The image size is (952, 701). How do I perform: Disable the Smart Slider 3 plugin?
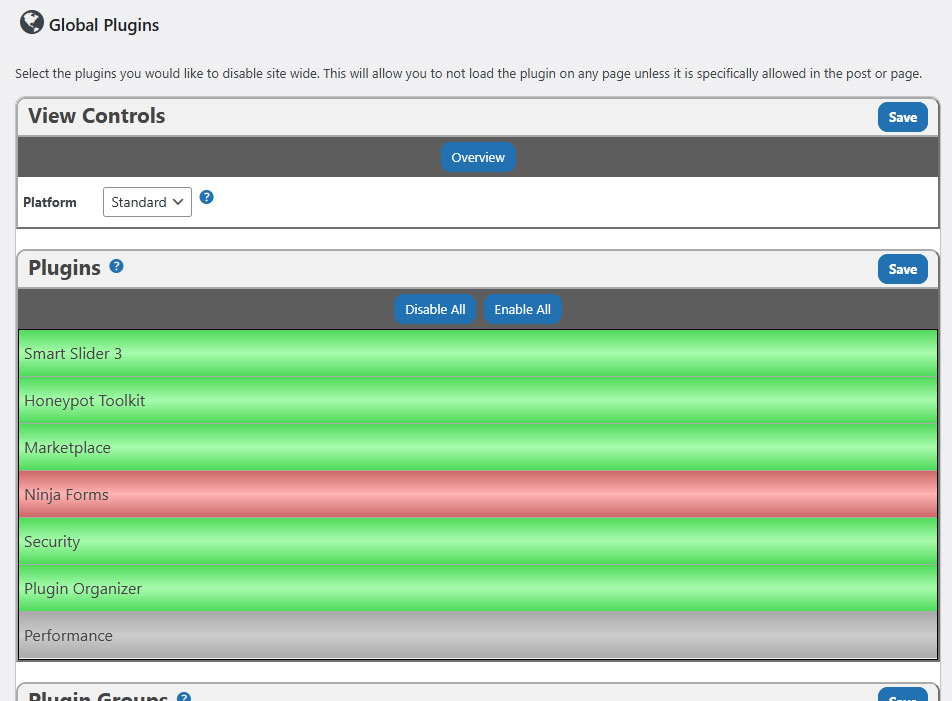(x=477, y=353)
